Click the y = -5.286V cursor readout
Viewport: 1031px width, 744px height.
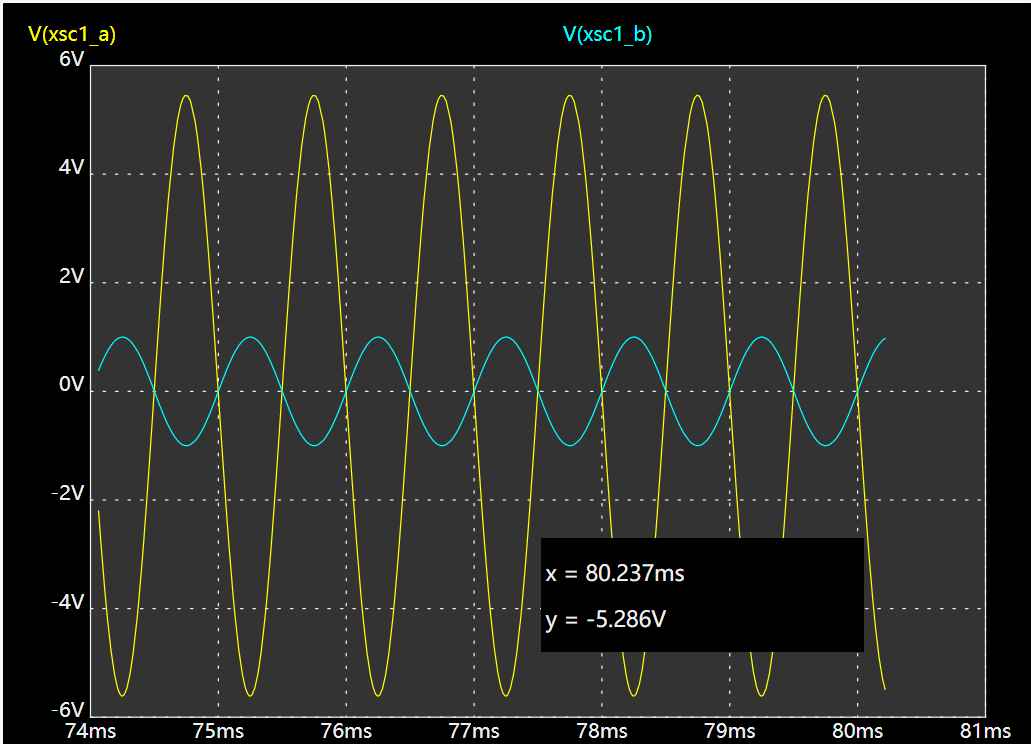tap(606, 618)
